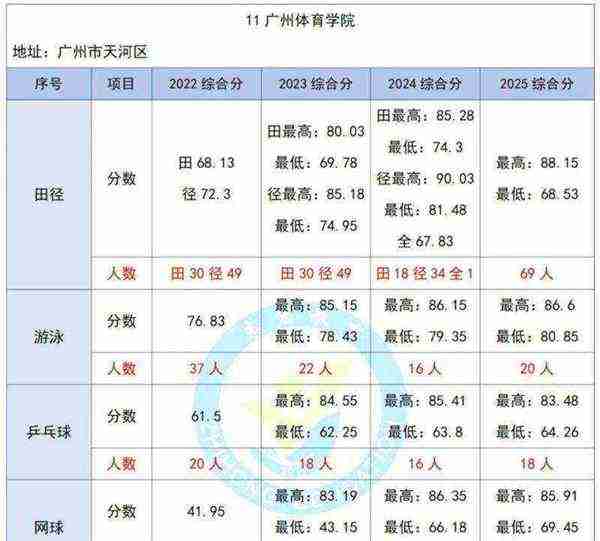Click the value "全 67.83"
This screenshot has width=600, height=541.
(425, 241)
